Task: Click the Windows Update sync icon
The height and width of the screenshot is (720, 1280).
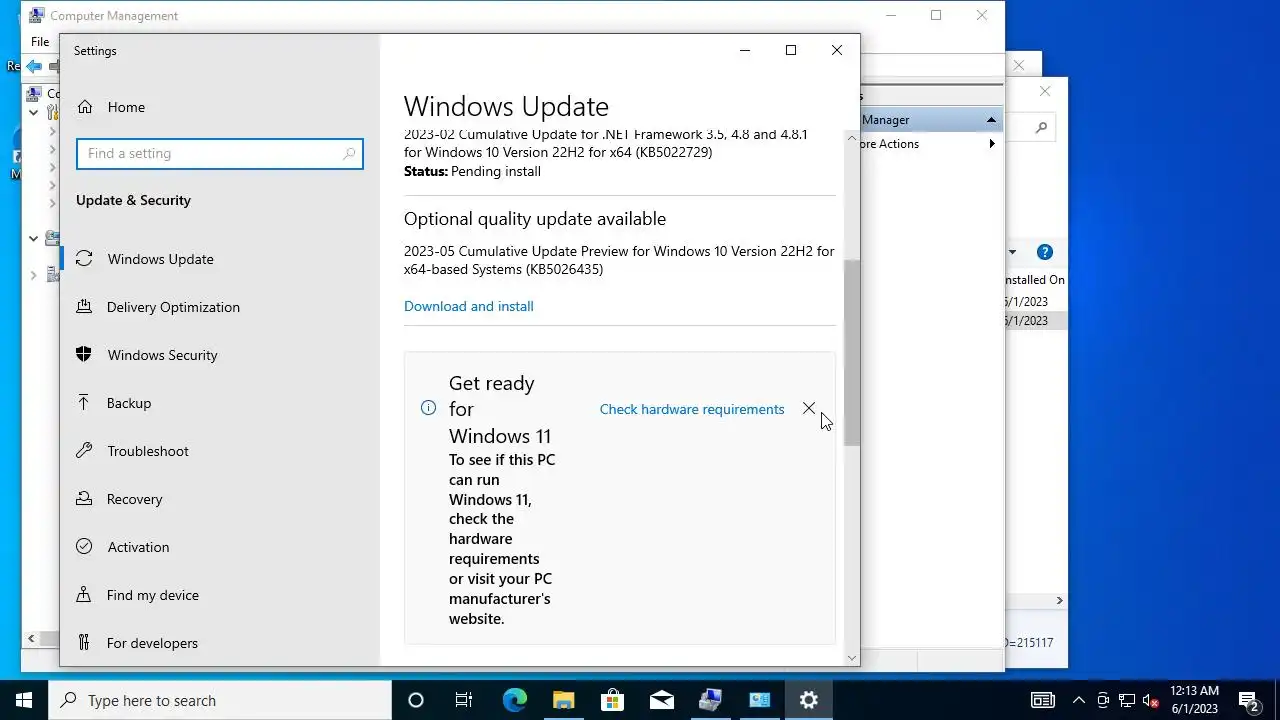Action: pyautogui.click(x=85, y=259)
